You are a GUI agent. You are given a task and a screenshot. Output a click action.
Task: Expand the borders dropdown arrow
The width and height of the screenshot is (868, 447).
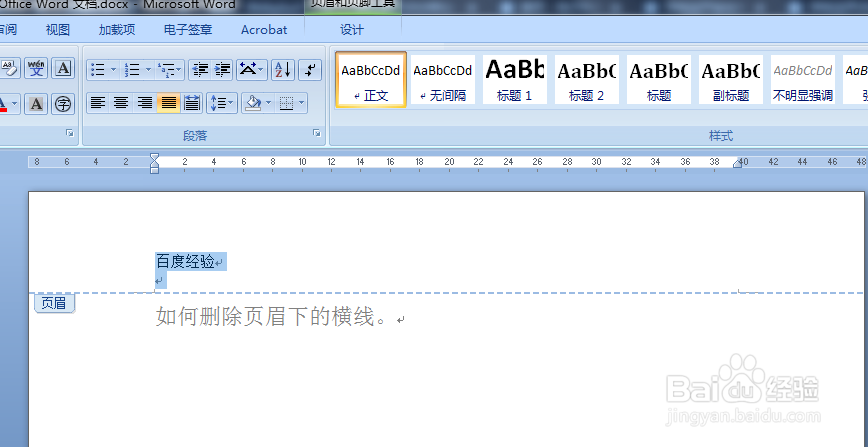point(302,103)
